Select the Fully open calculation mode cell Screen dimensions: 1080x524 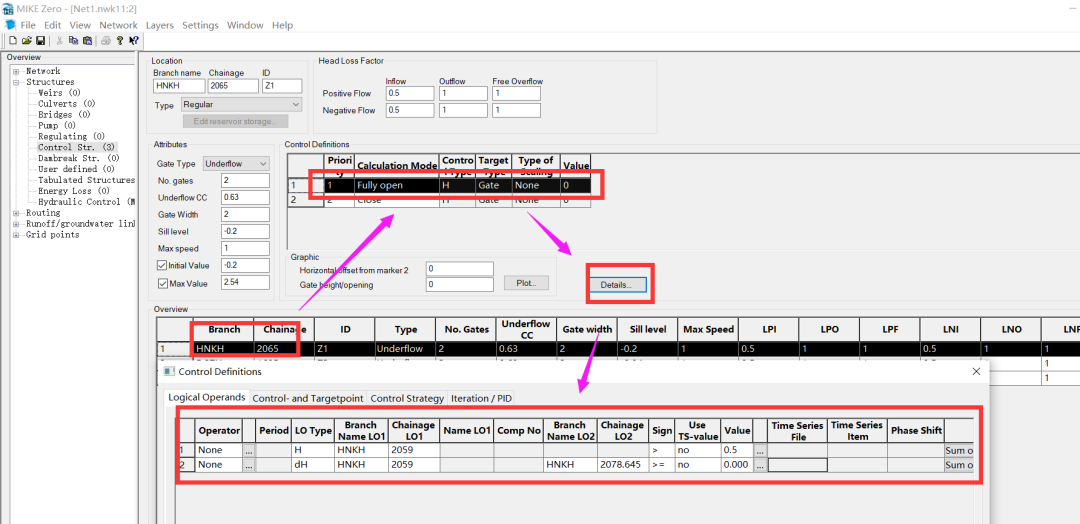point(397,185)
